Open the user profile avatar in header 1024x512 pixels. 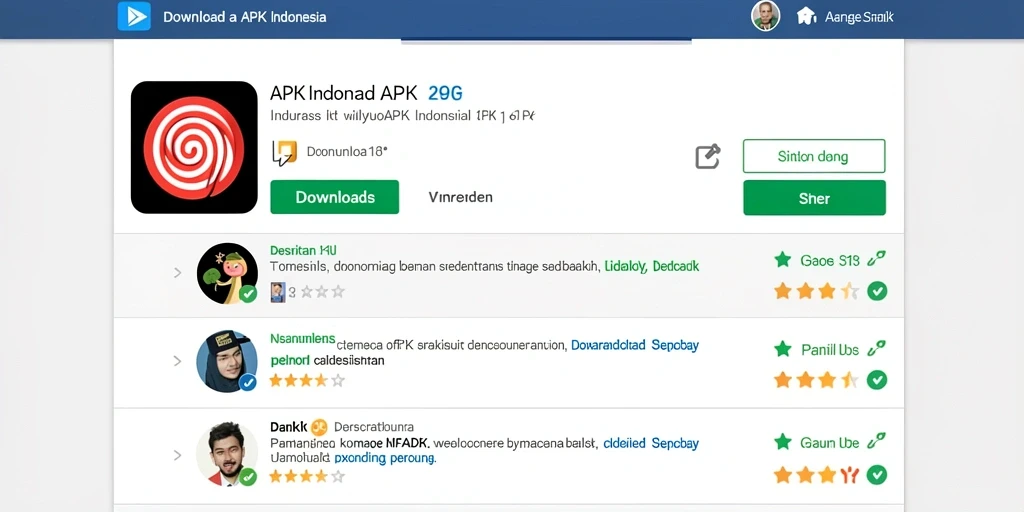(x=765, y=16)
